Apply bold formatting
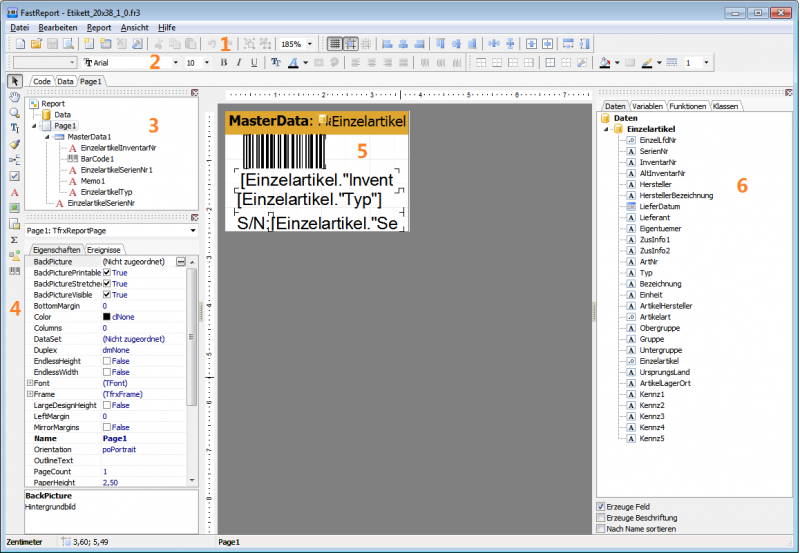 (223, 62)
